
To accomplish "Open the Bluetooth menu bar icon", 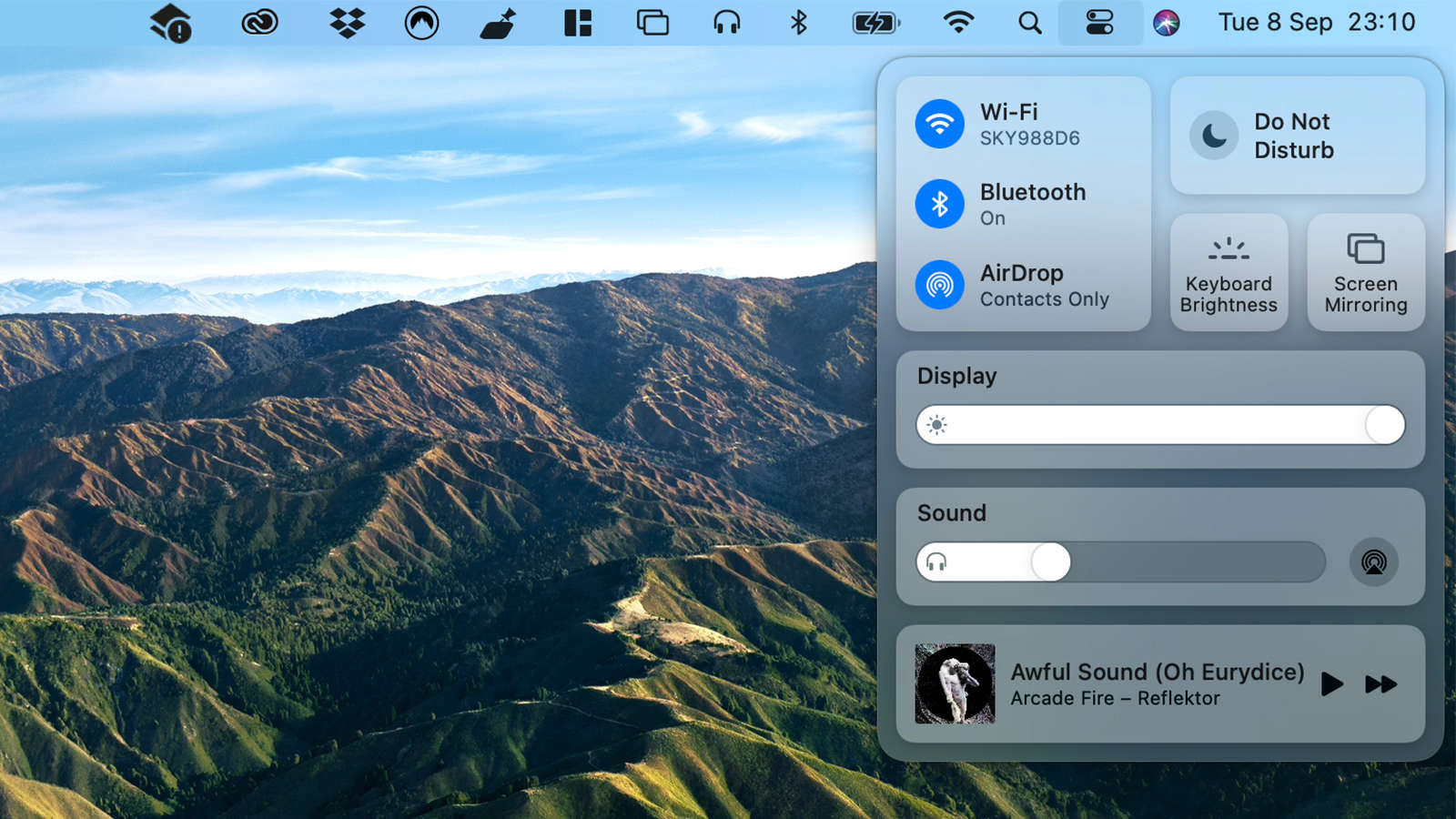I will click(798, 23).
